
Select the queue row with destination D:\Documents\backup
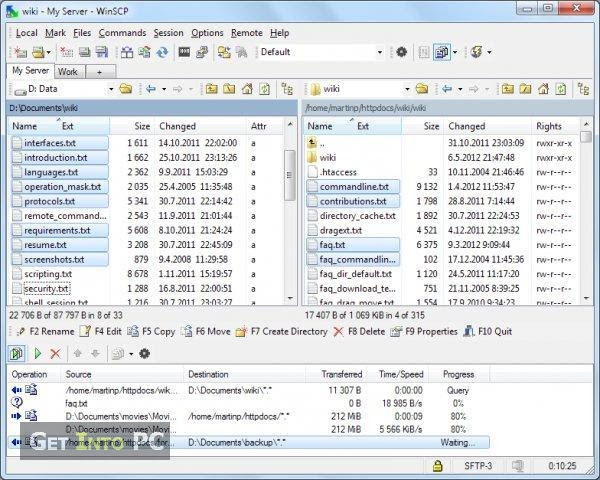(x=249, y=442)
